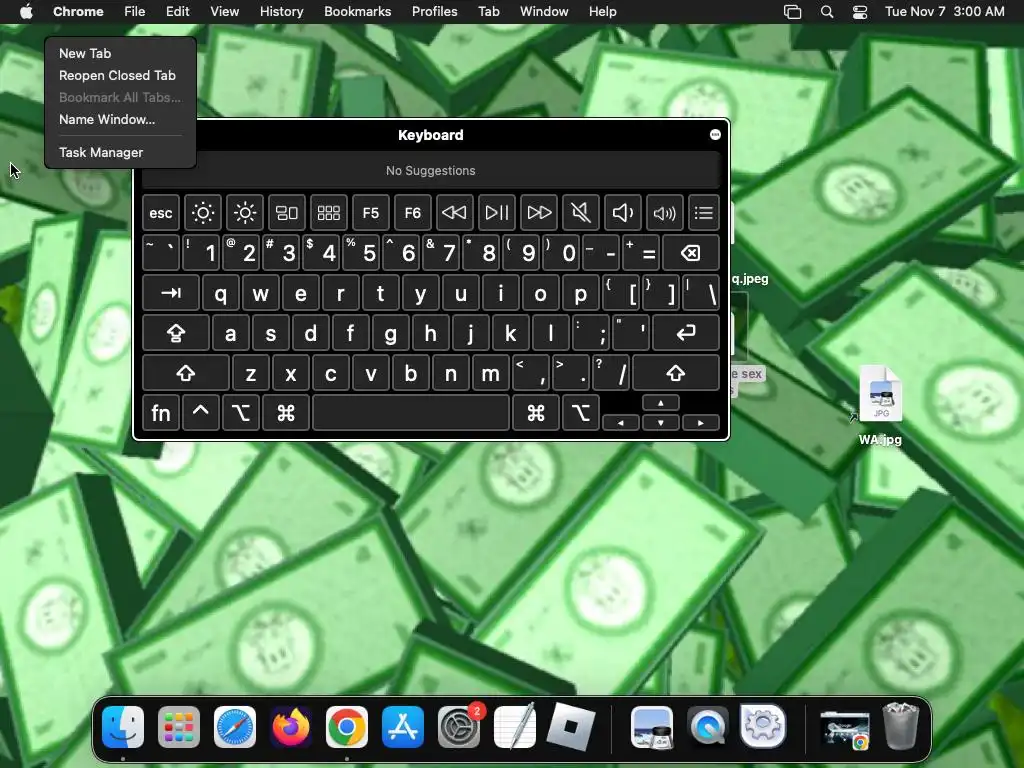Toggle the right shift key

(676, 373)
